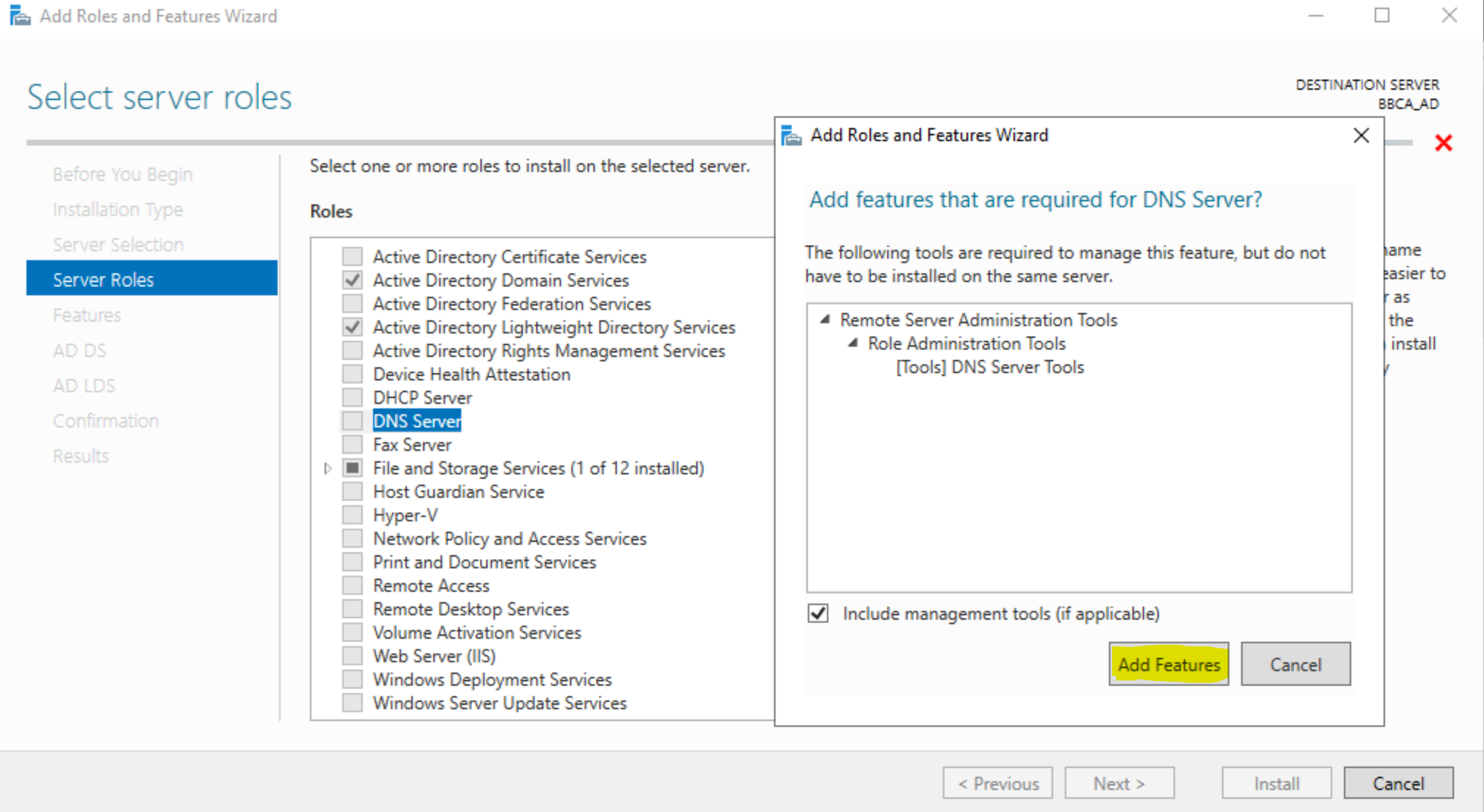Check Web Server (IIS) role
This screenshot has height=812, width=1484.
click(x=352, y=656)
